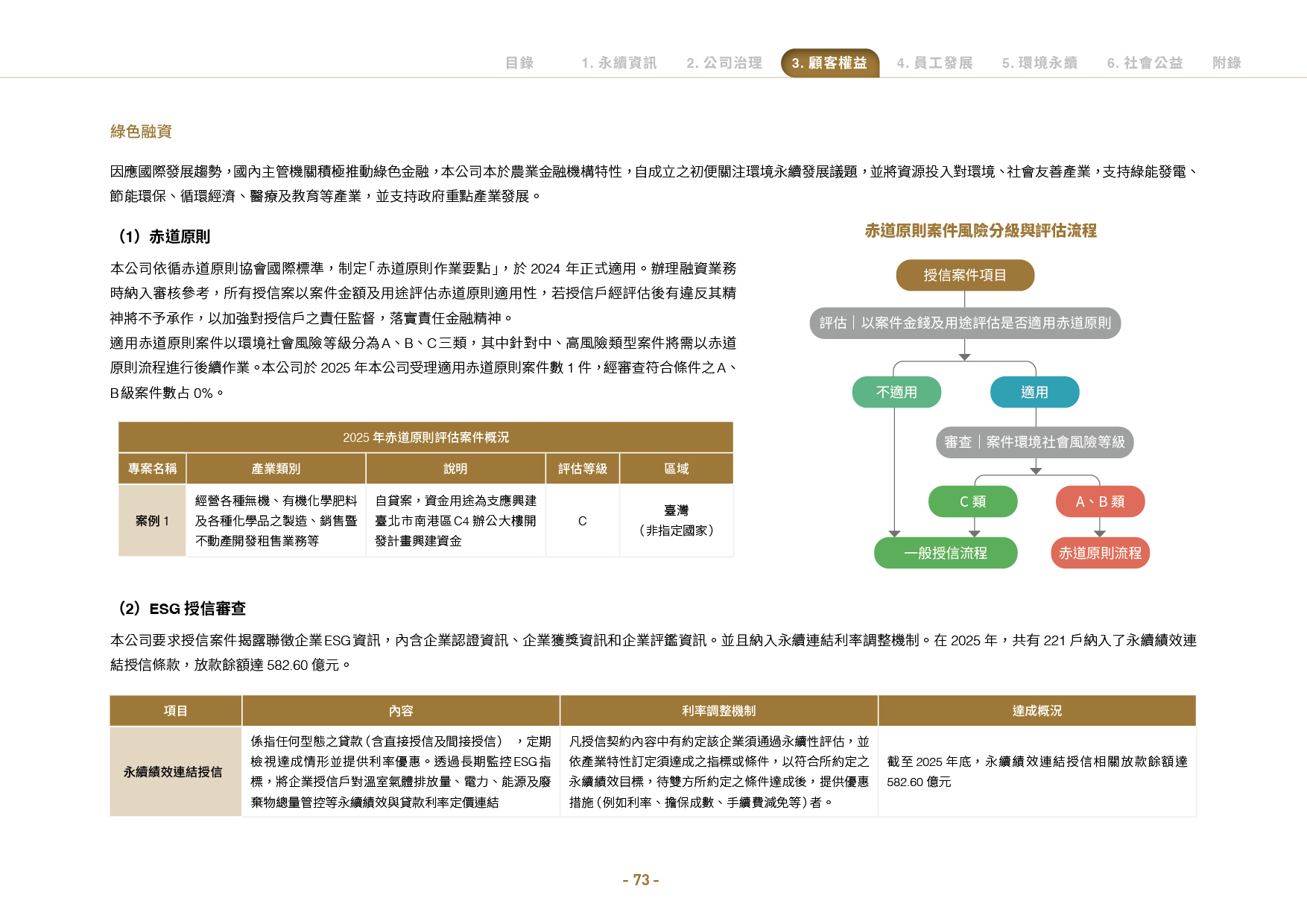Screen dimensions: 1307x924
Task: Navigate to 5. 環境永續 tab
Action: pos(1039,63)
